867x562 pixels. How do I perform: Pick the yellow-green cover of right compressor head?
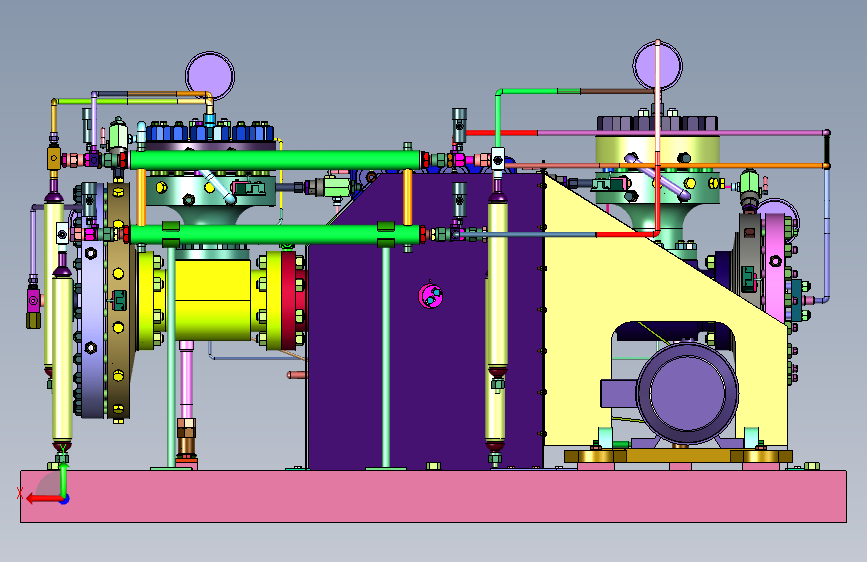tap(657, 150)
